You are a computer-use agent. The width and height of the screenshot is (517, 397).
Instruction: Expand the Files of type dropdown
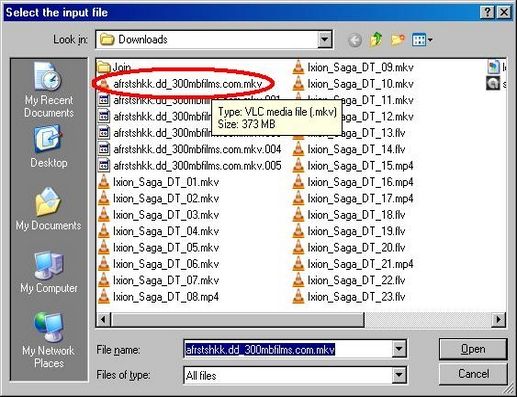(x=399, y=375)
